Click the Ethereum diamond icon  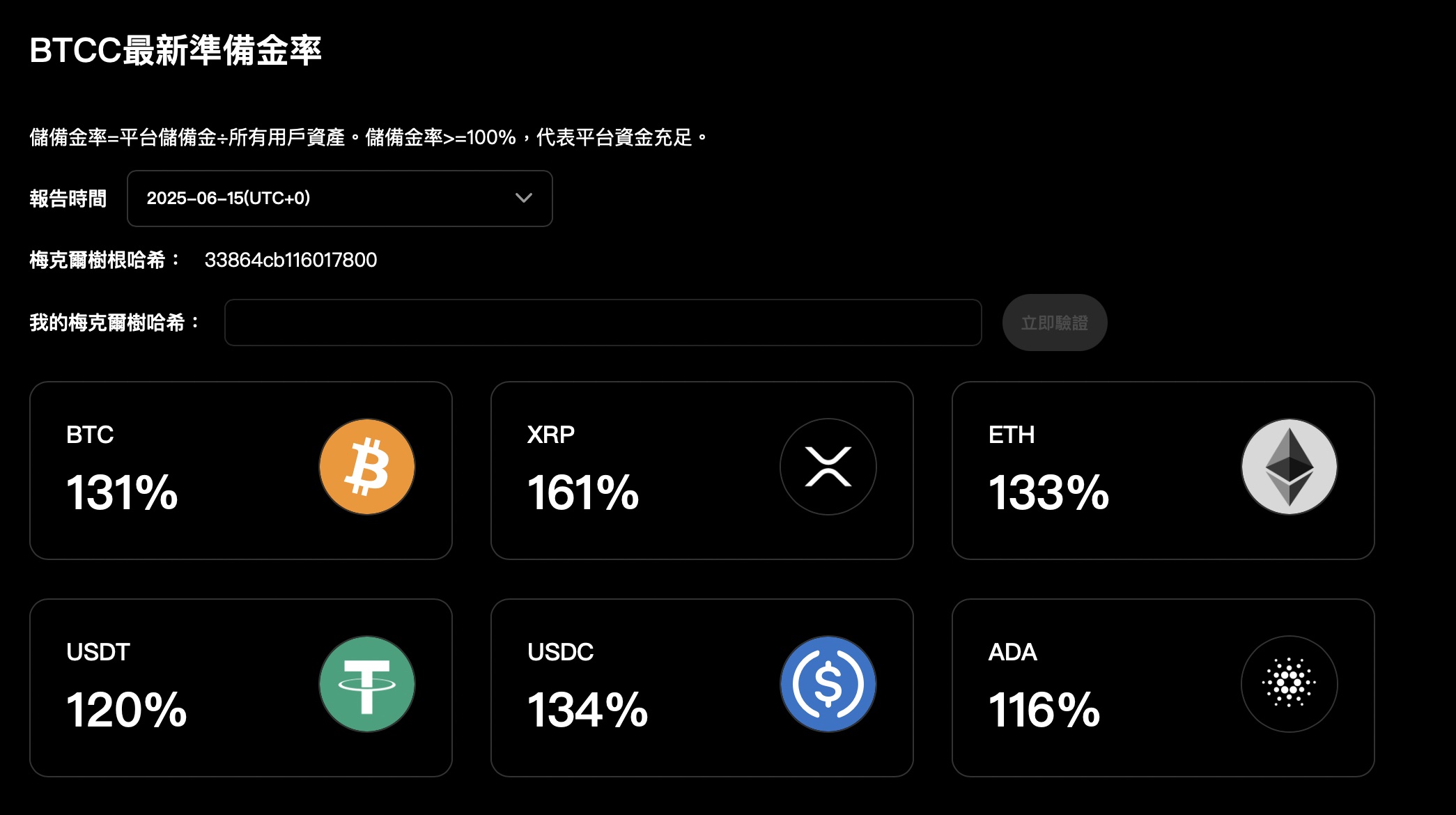1290,467
